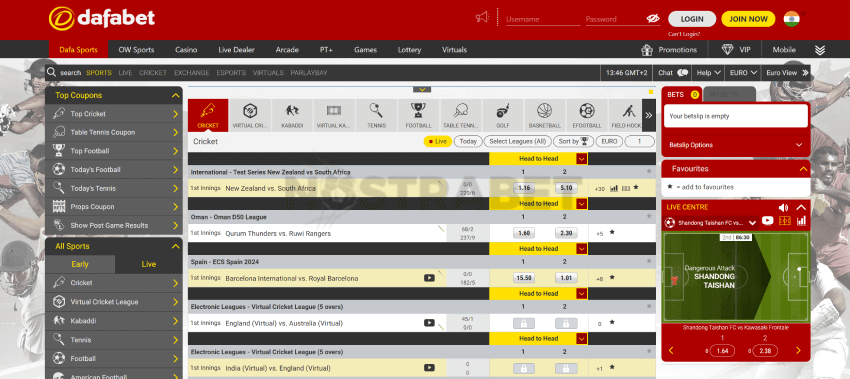Image resolution: width=850 pixels, height=379 pixels.
Task: Open Shandong Taishan match selector dropdown
Action: 711,222
